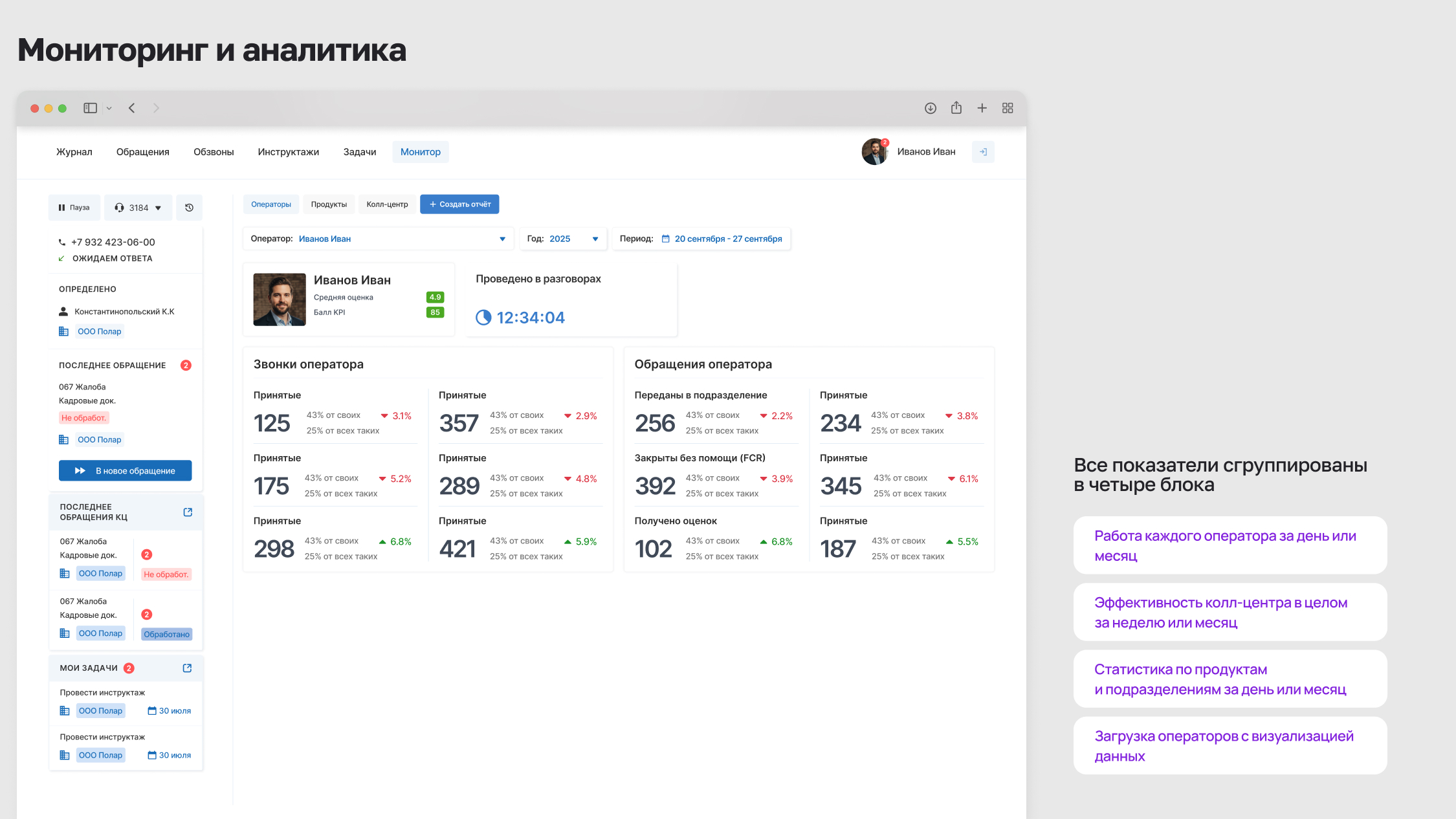Open external link icon in Последнее обращения КЦ
The width and height of the screenshot is (1456, 819).
click(188, 512)
